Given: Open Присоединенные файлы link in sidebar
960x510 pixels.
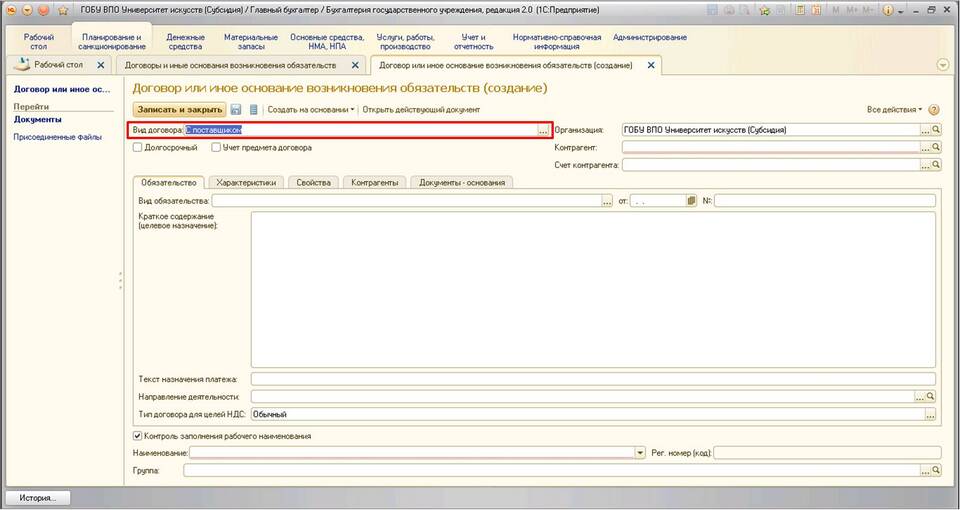Looking at the screenshot, I should (x=58, y=137).
